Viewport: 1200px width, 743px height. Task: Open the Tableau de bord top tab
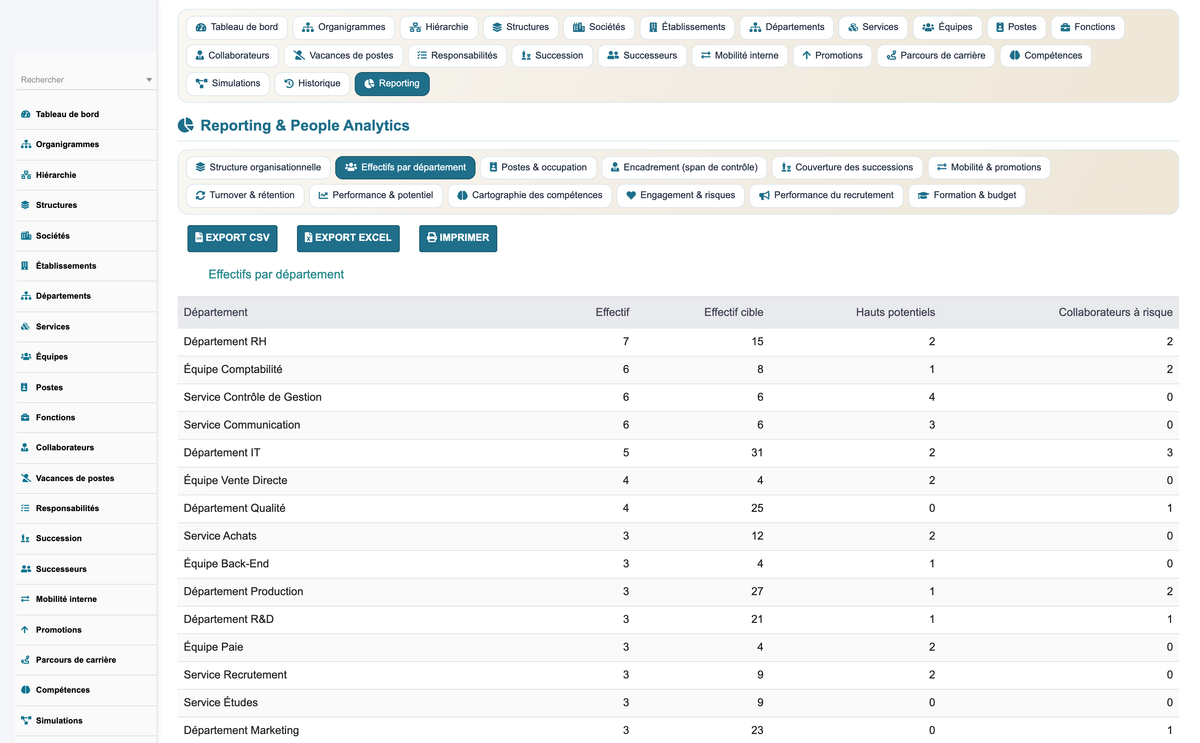[x=237, y=27]
